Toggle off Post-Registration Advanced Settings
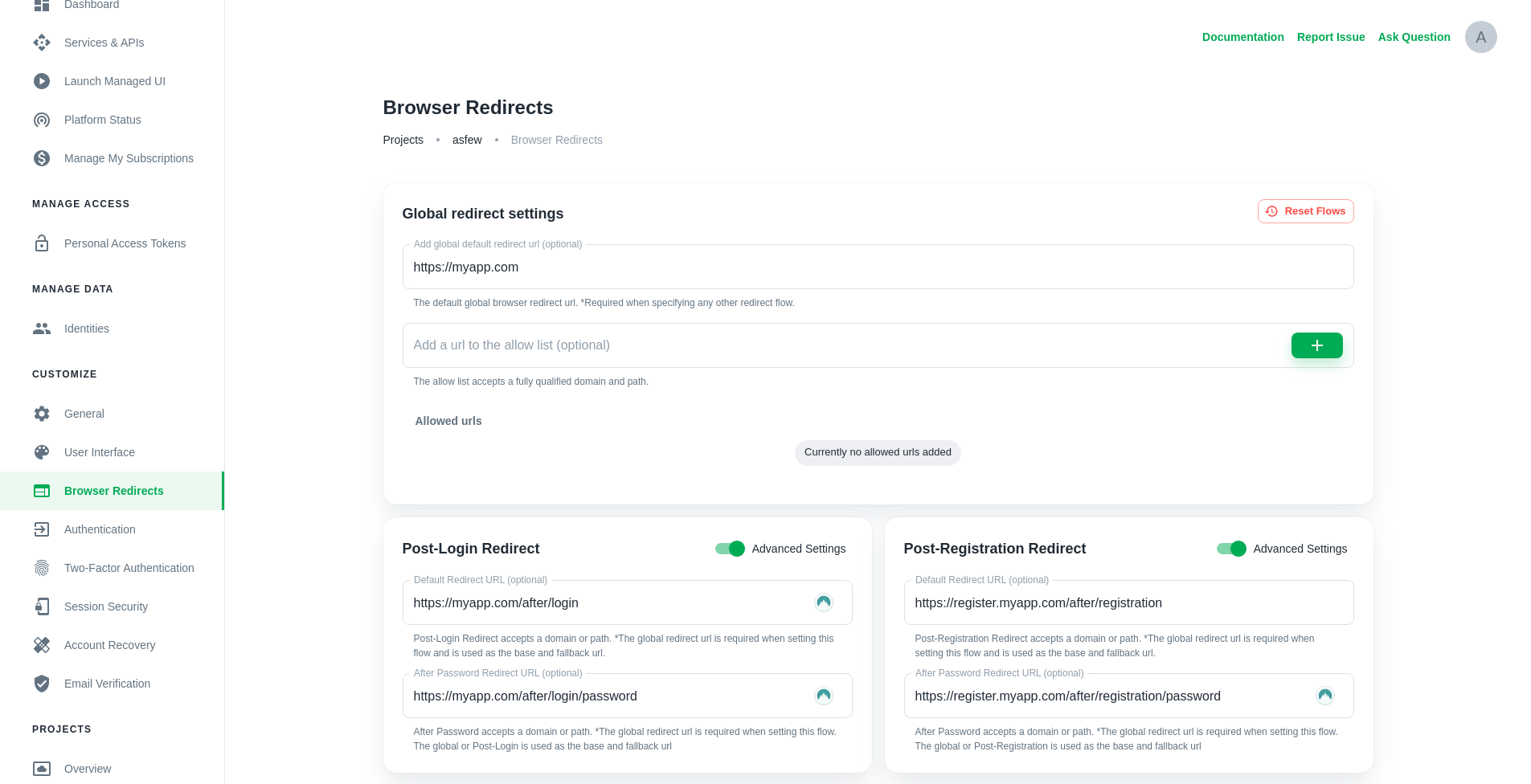Screen dimensions: 1531x784 1230,549
